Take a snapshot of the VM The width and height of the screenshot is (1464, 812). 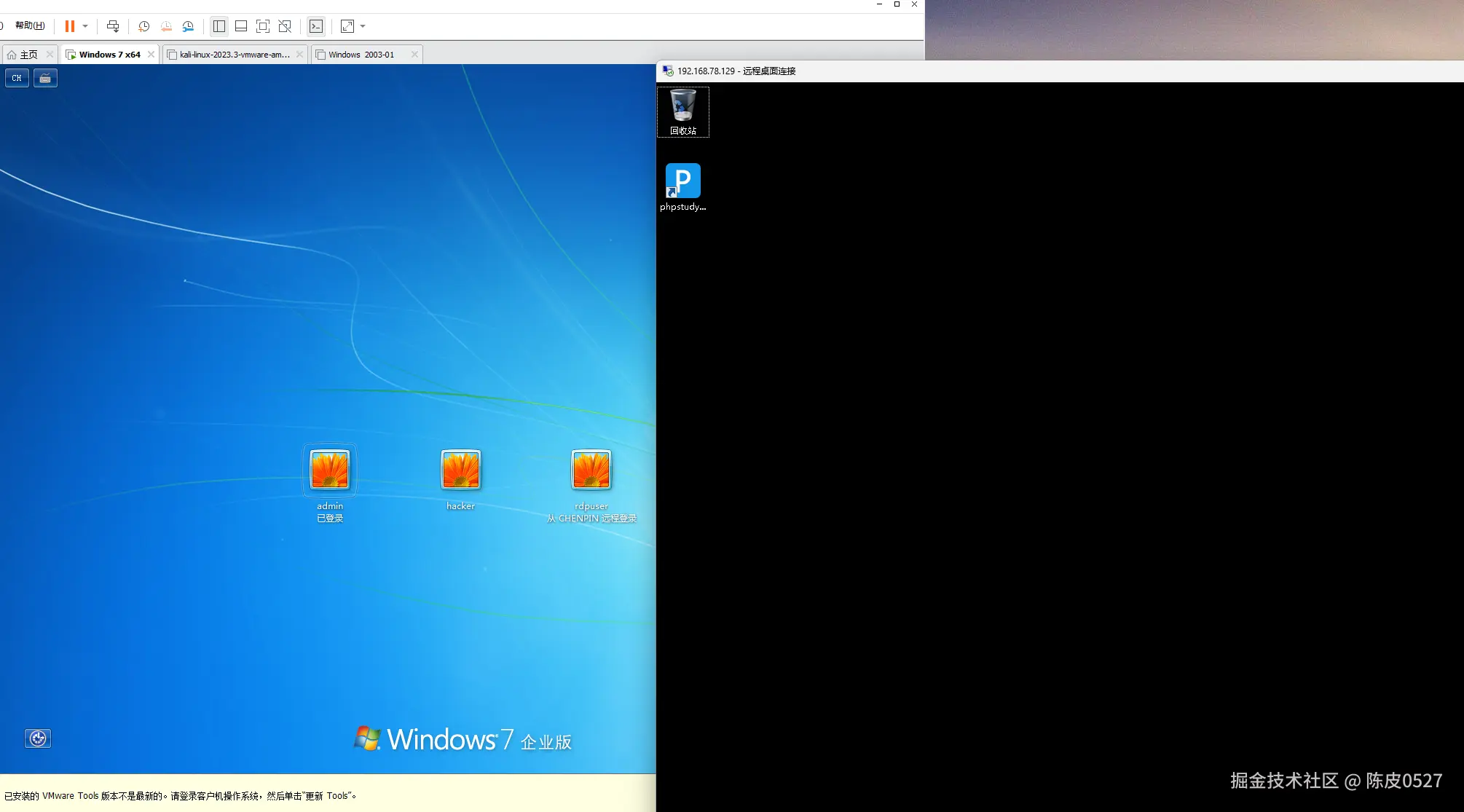[x=144, y=26]
